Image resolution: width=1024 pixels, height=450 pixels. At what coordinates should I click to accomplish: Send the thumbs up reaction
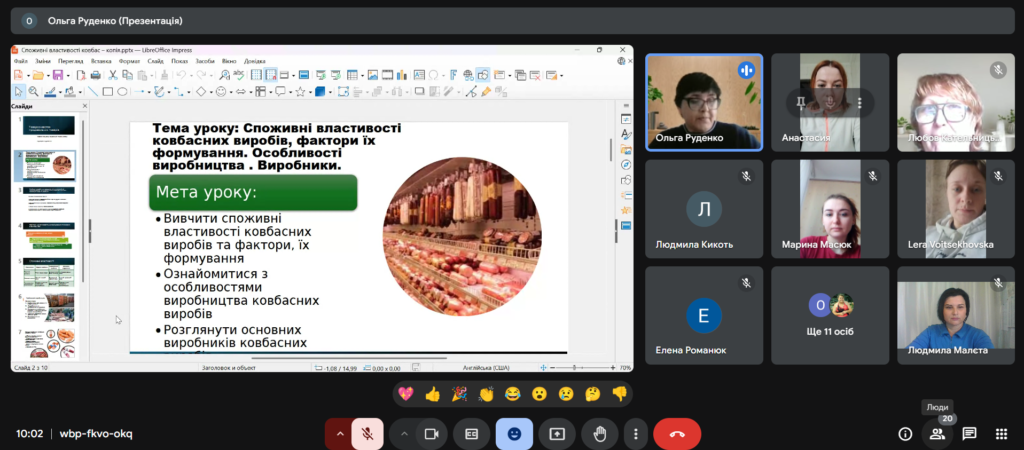[x=432, y=394]
